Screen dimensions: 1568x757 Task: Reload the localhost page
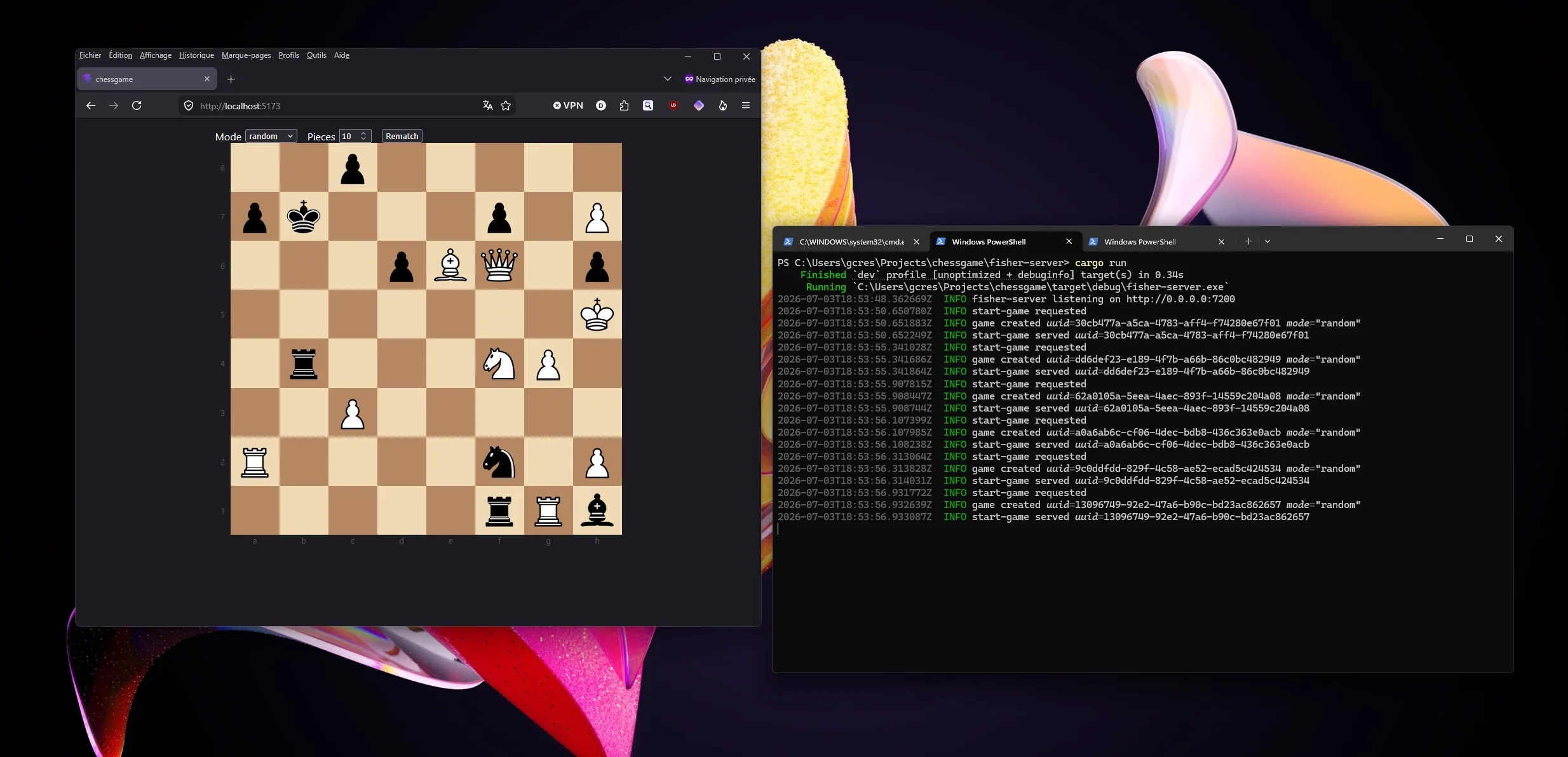click(x=137, y=105)
